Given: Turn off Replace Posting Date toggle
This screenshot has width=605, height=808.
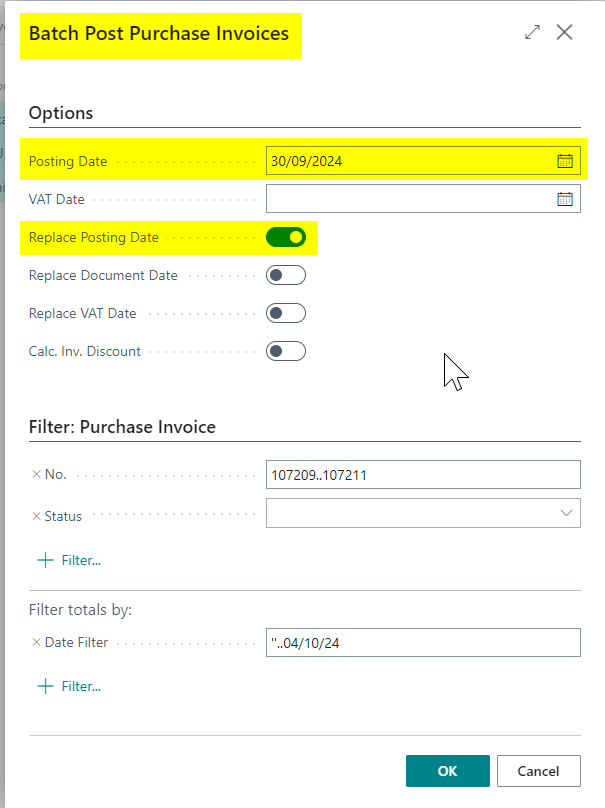Looking at the screenshot, I should pyautogui.click(x=286, y=237).
